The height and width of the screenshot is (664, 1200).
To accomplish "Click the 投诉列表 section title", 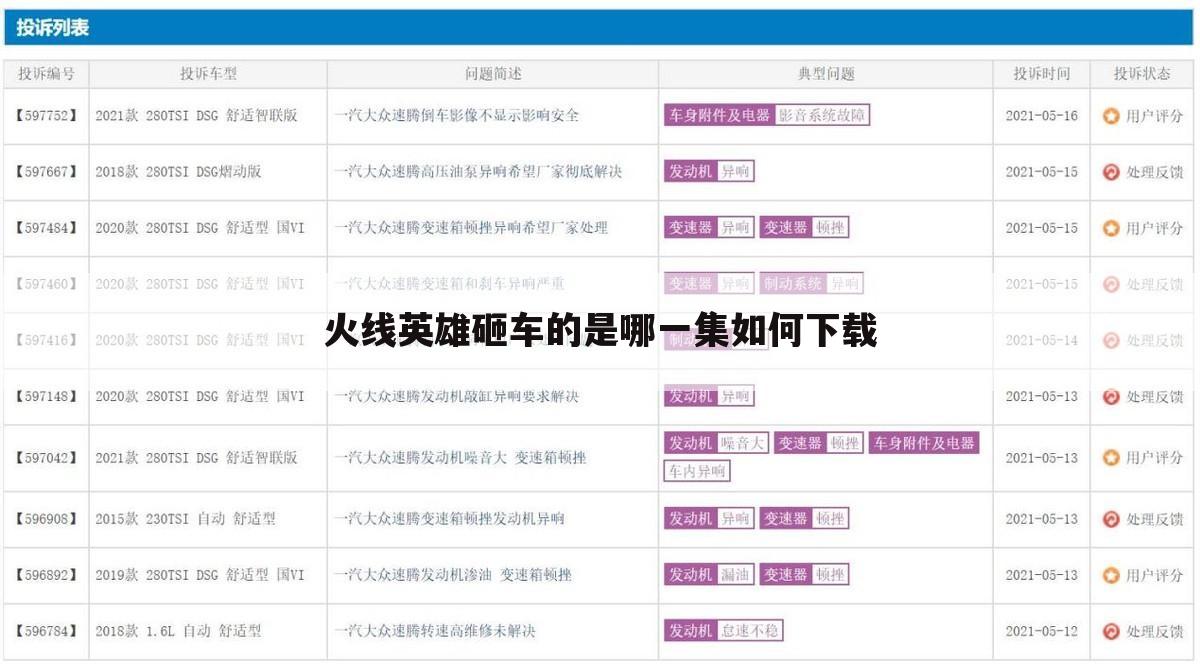I will tap(52, 28).
